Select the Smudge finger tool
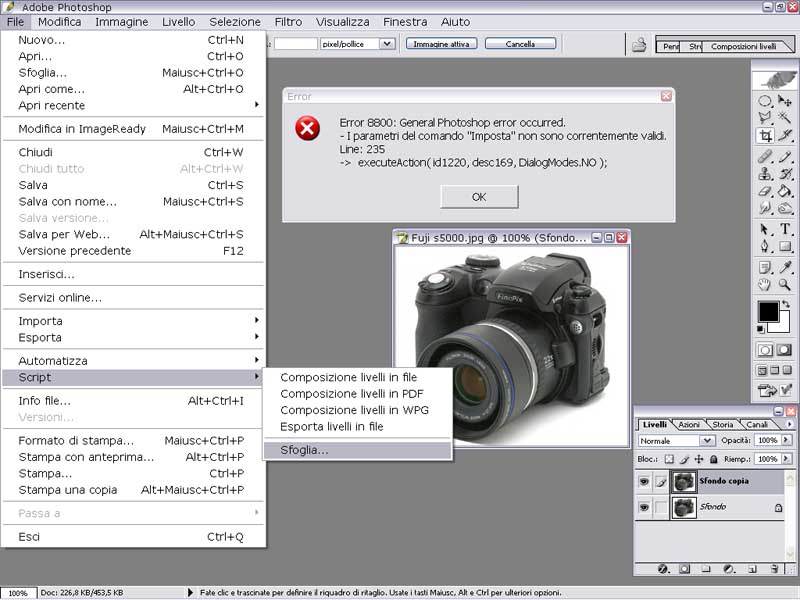The height and width of the screenshot is (600, 800). point(765,208)
